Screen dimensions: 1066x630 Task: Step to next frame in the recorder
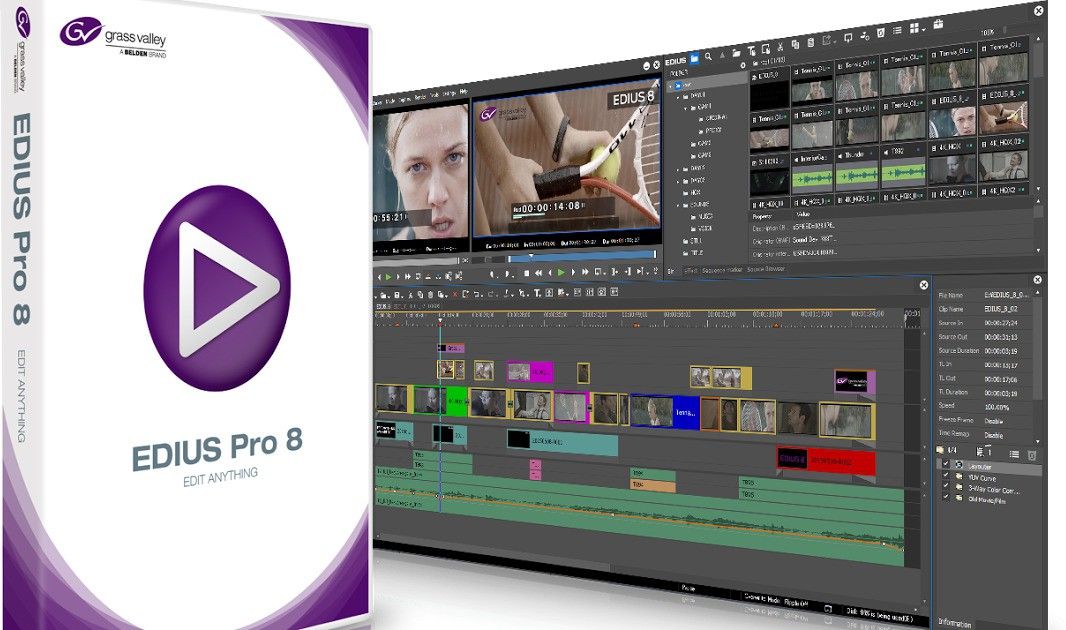tap(573, 273)
